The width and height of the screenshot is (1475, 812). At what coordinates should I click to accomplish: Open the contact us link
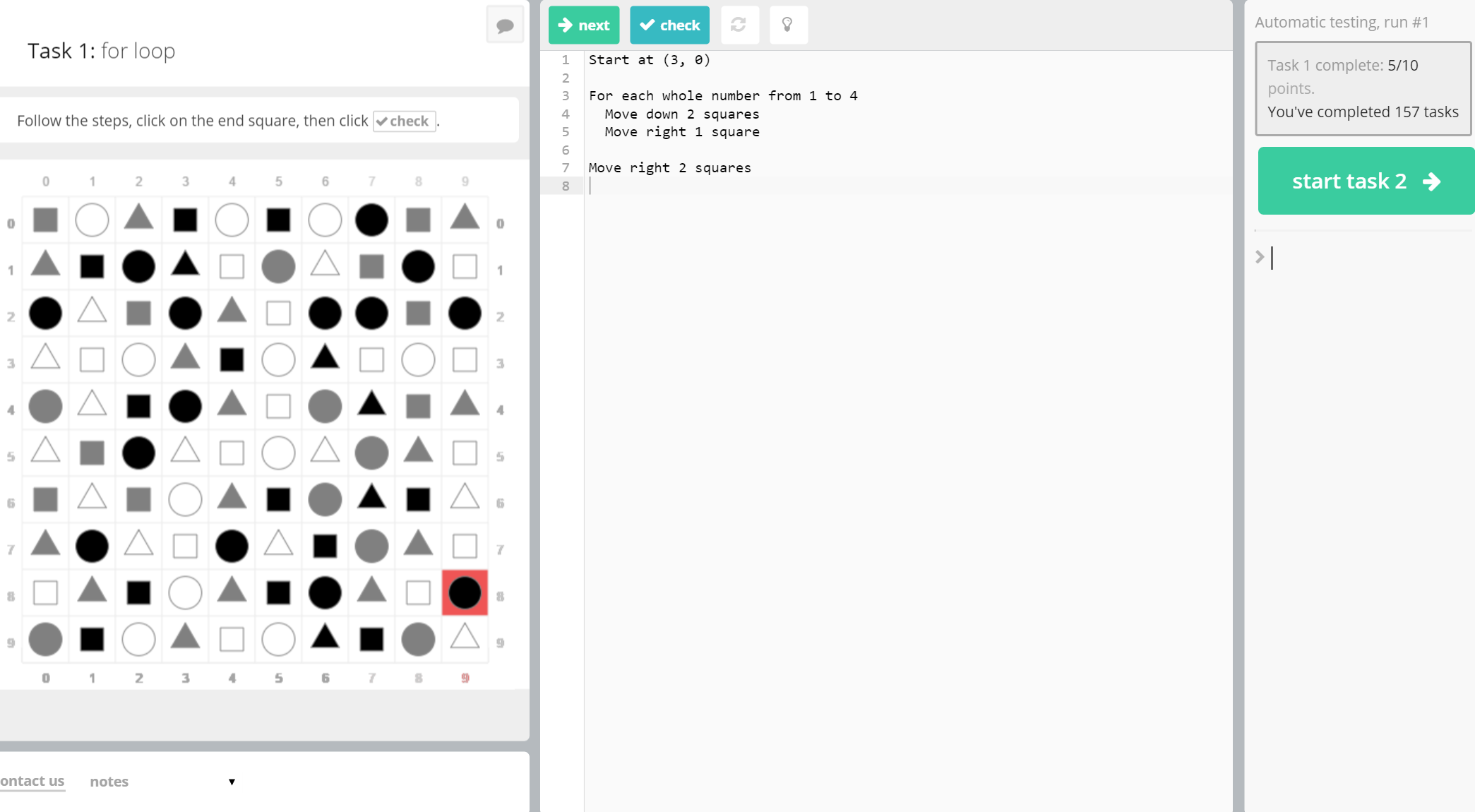[32, 781]
